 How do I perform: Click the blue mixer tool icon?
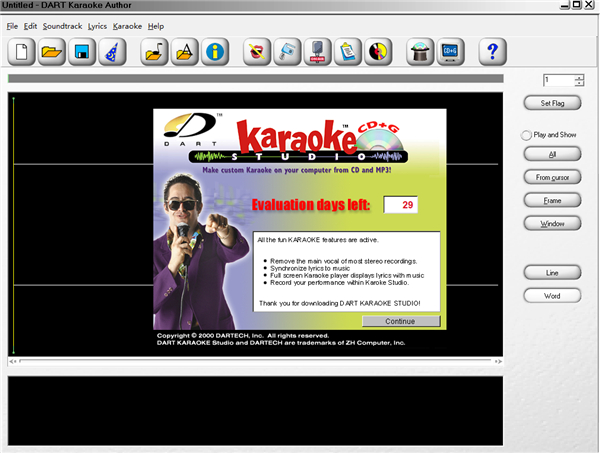coord(287,52)
